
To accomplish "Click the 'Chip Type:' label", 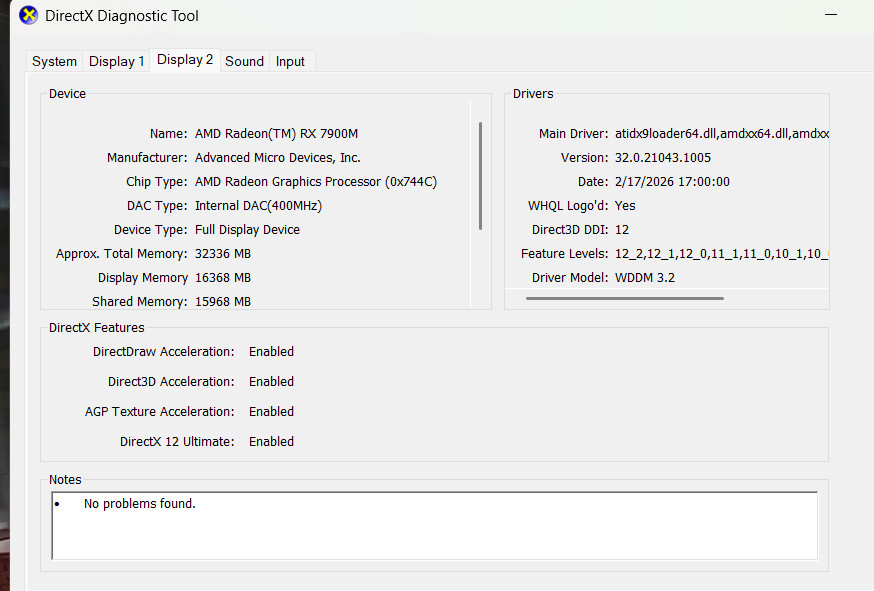I will coord(157,182).
